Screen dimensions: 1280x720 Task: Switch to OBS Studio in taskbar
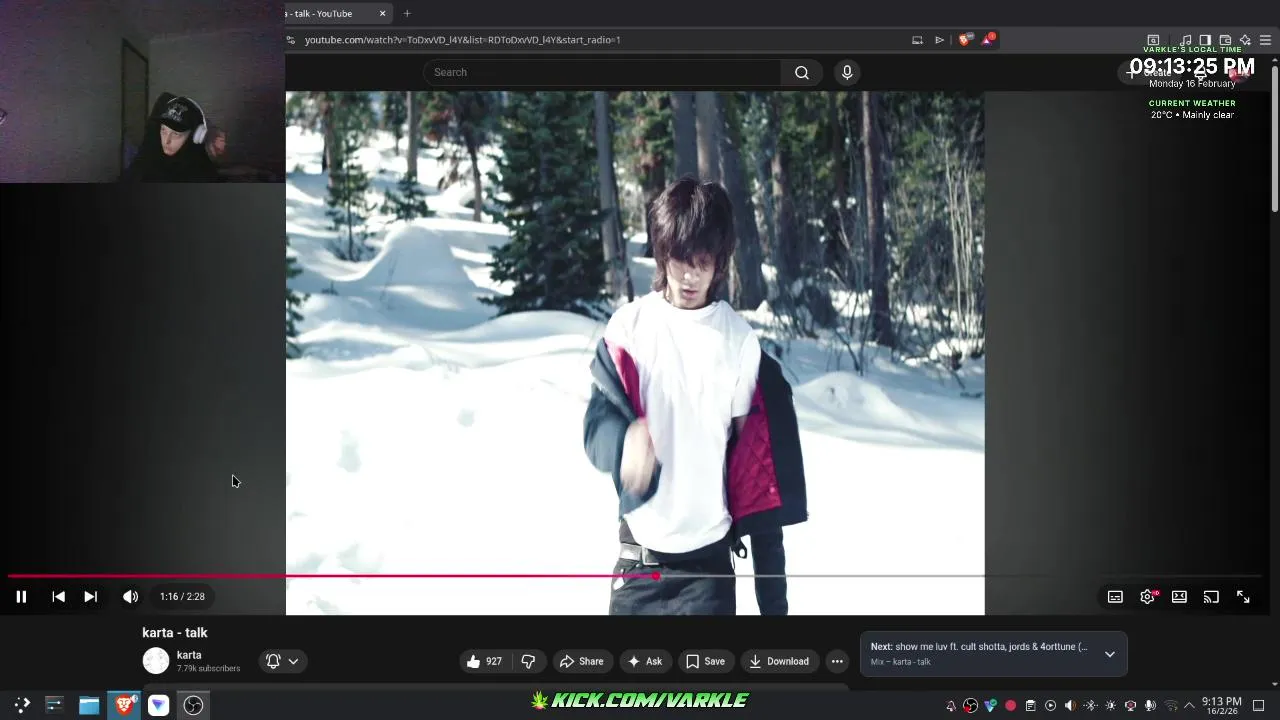pos(193,705)
